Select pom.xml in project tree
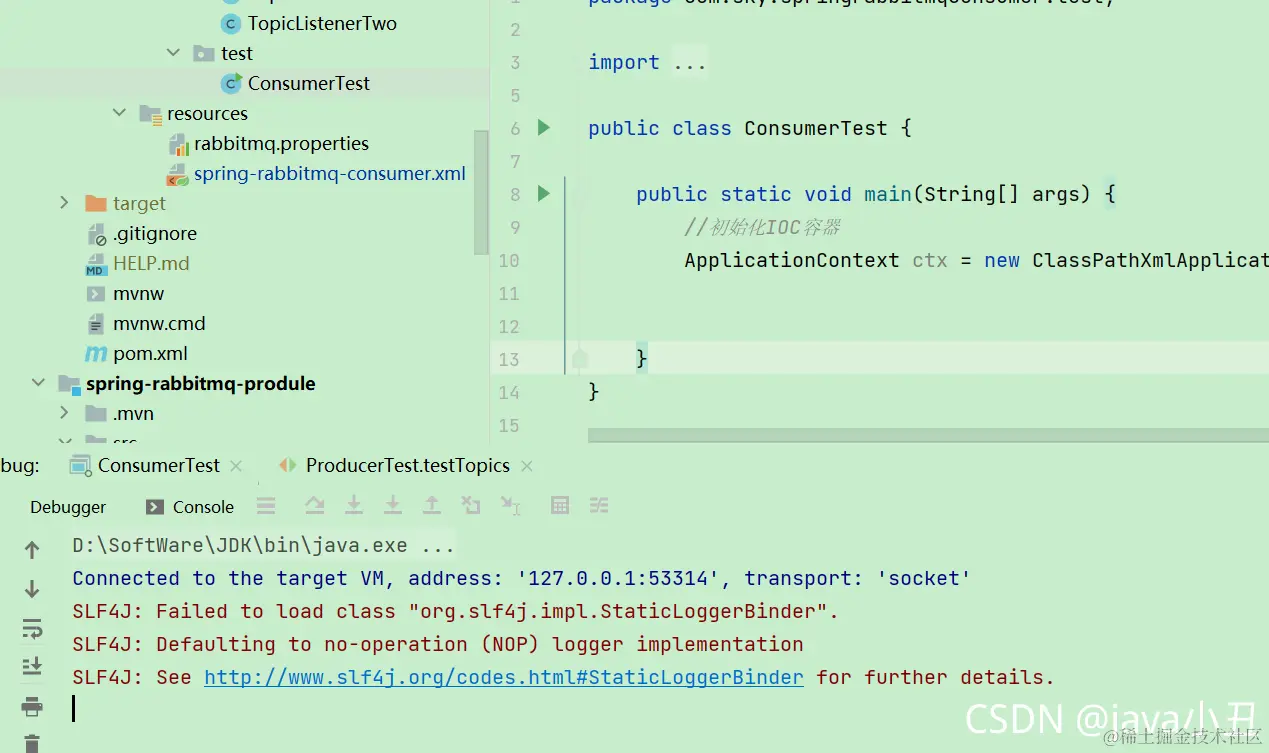This screenshot has width=1269, height=753. pos(150,353)
